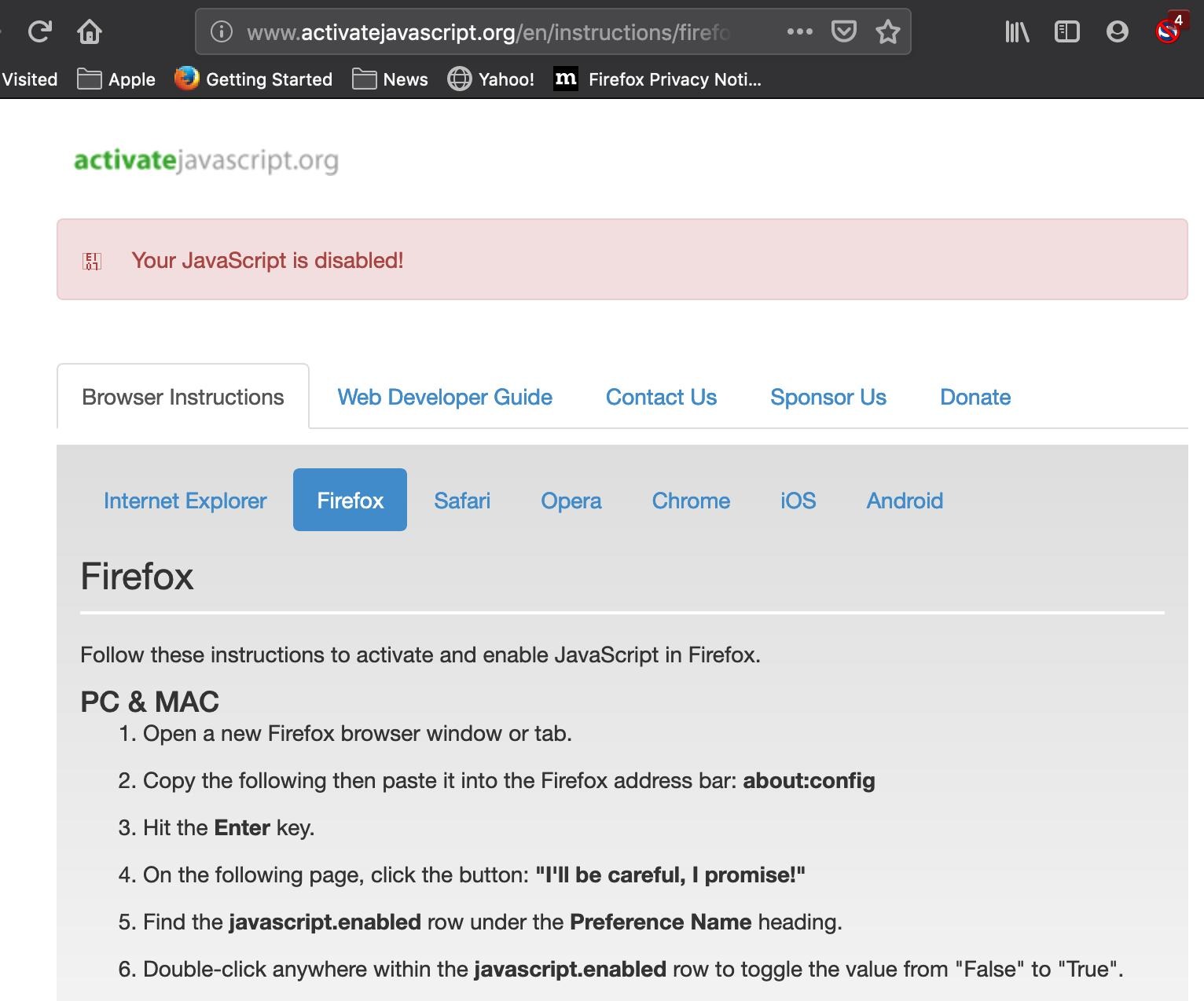Screen dimensions: 1204x1001
Task: Click step 3 "Hit the Enter key"
Action: (229, 828)
